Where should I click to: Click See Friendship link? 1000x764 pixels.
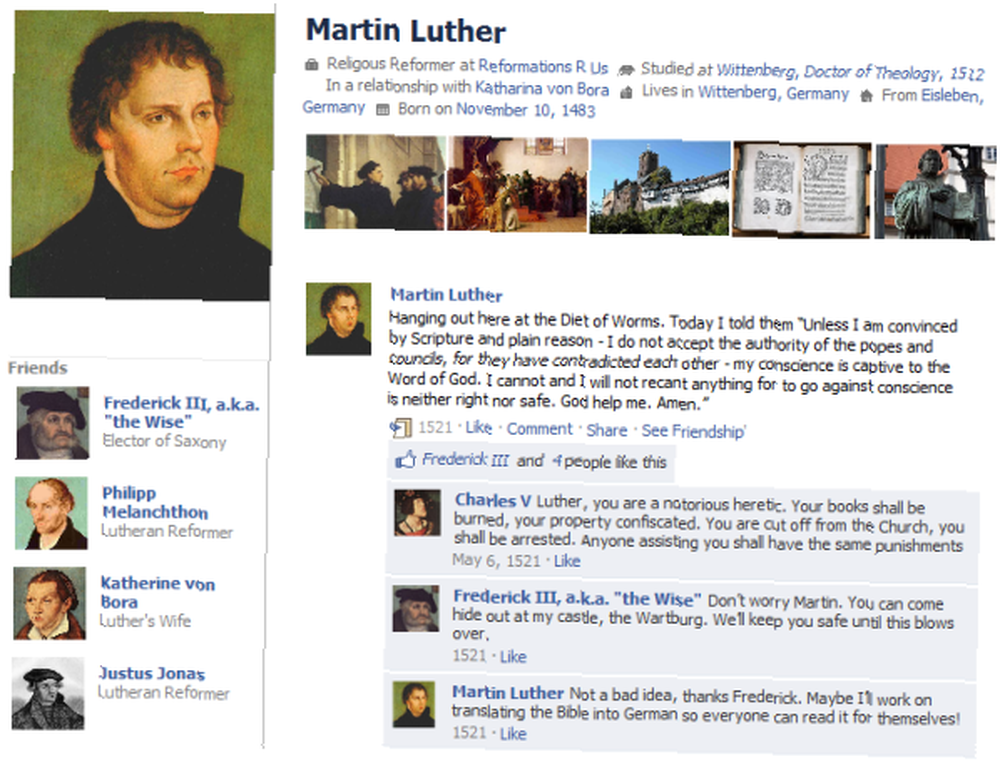pos(693,431)
